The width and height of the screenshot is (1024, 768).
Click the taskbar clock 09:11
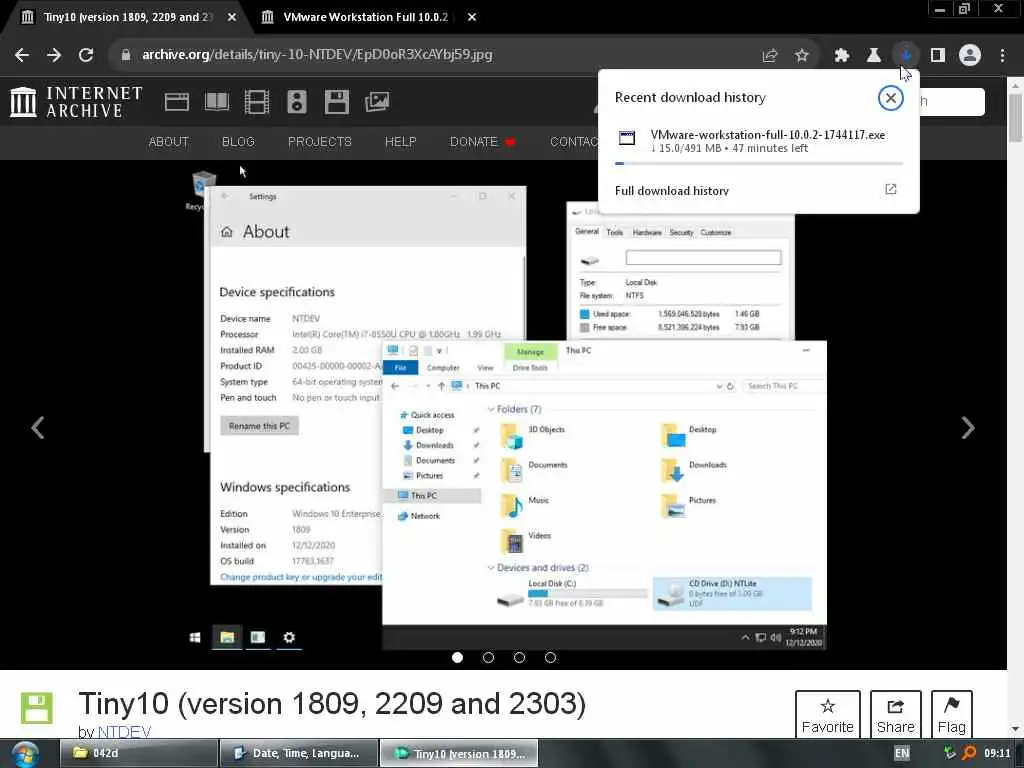[997, 753]
